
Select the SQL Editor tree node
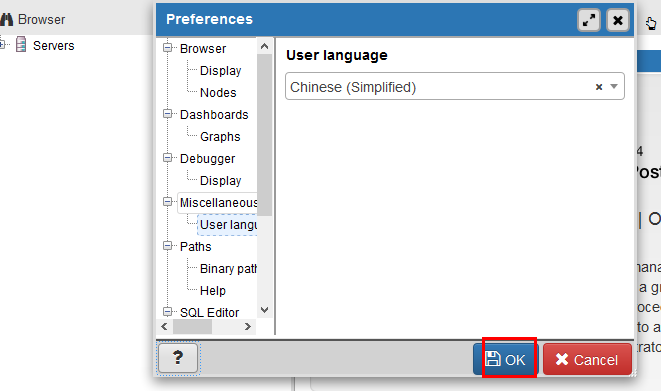pos(209,312)
